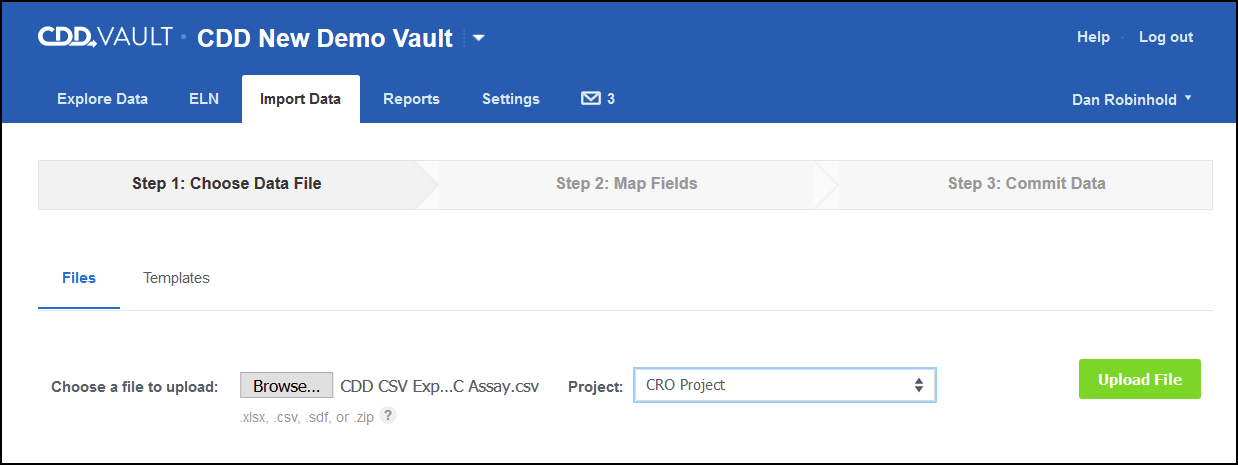
Task: Open the ELN tab
Action: pyautogui.click(x=204, y=99)
